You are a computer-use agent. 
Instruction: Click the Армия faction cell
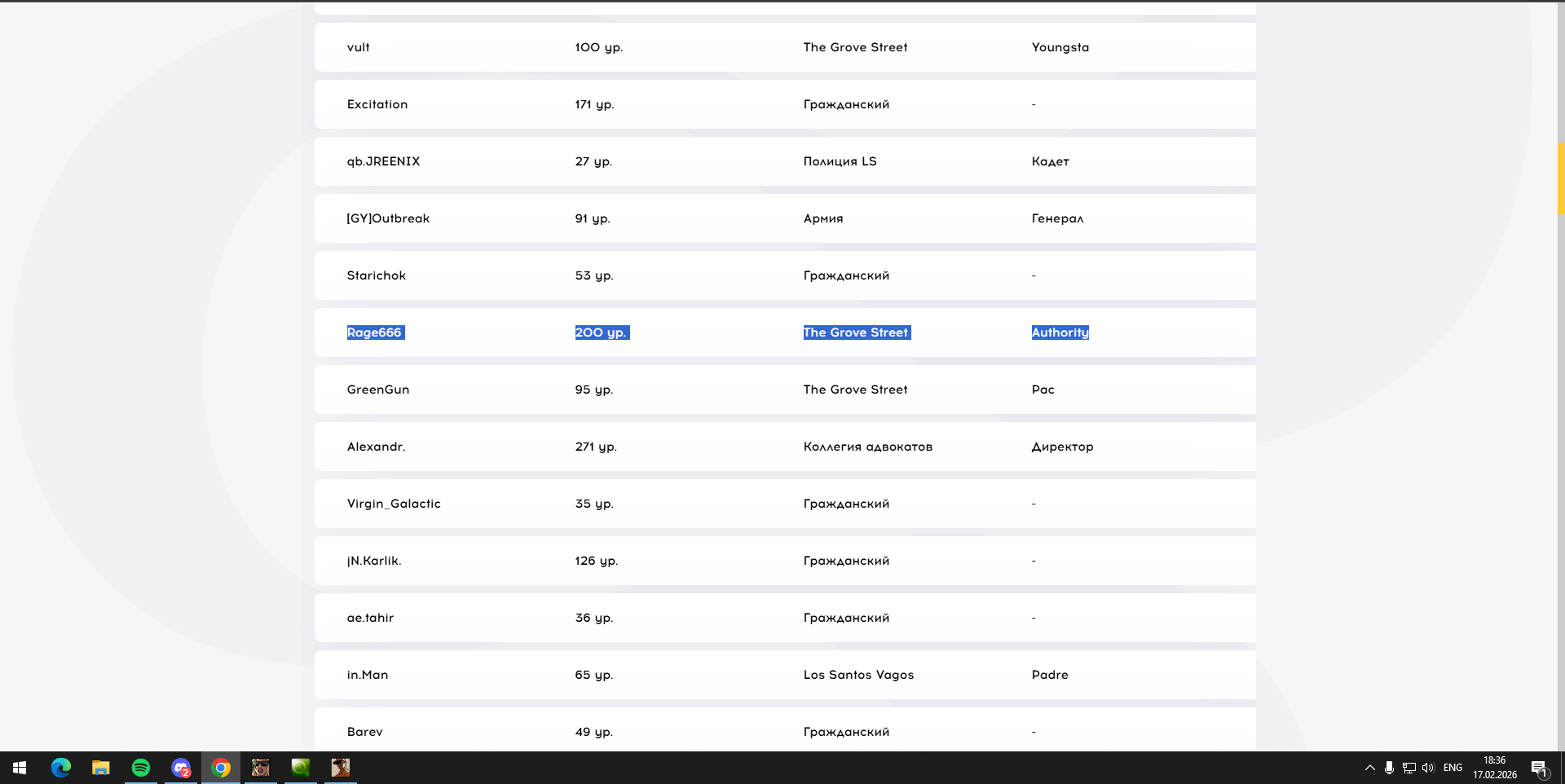[823, 218]
